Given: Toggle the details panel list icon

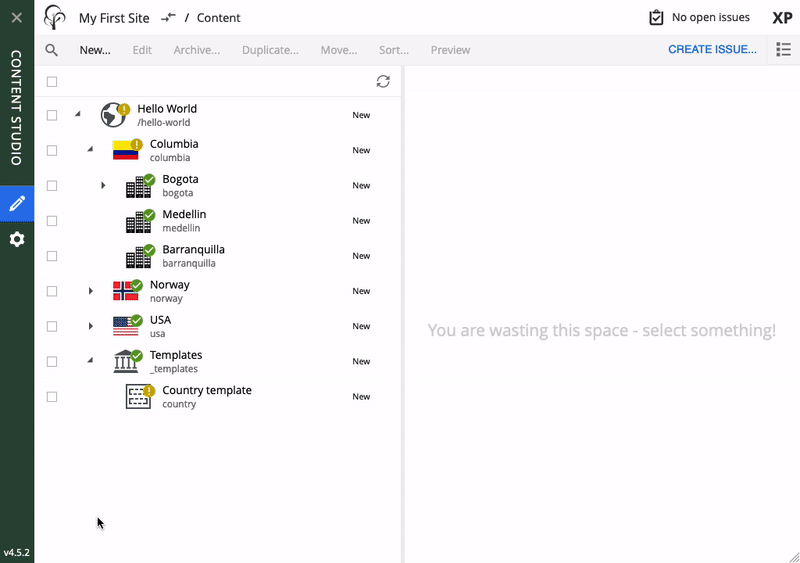Looking at the screenshot, I should [x=784, y=50].
